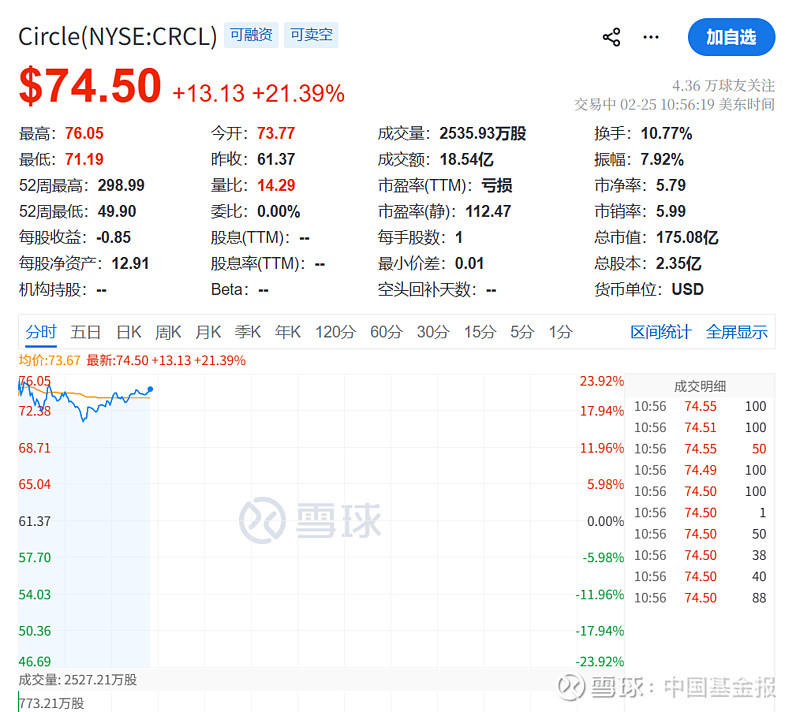Click the 加自选 button

click(733, 38)
